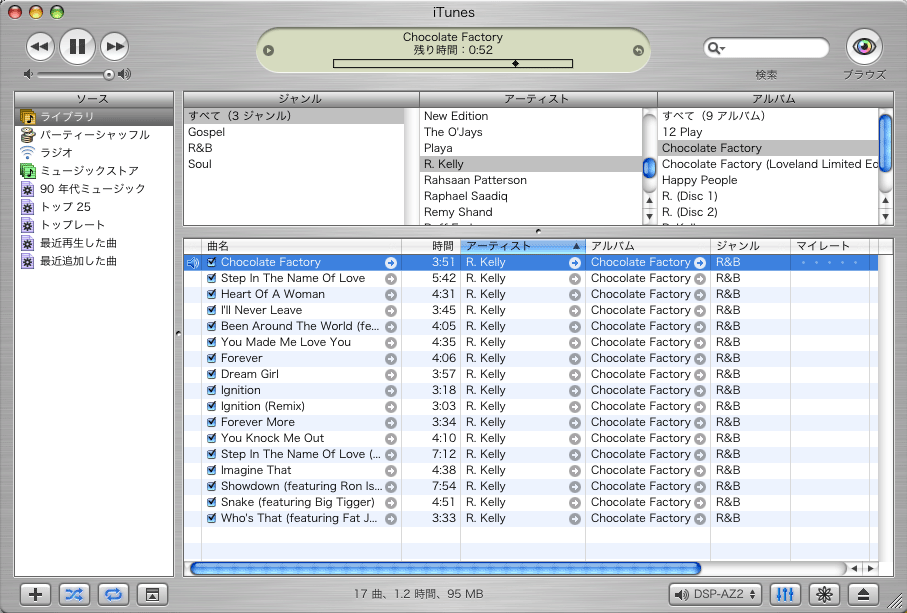Open the トップレート smart playlist
Viewport: 907px width, 613px height.
94,225
